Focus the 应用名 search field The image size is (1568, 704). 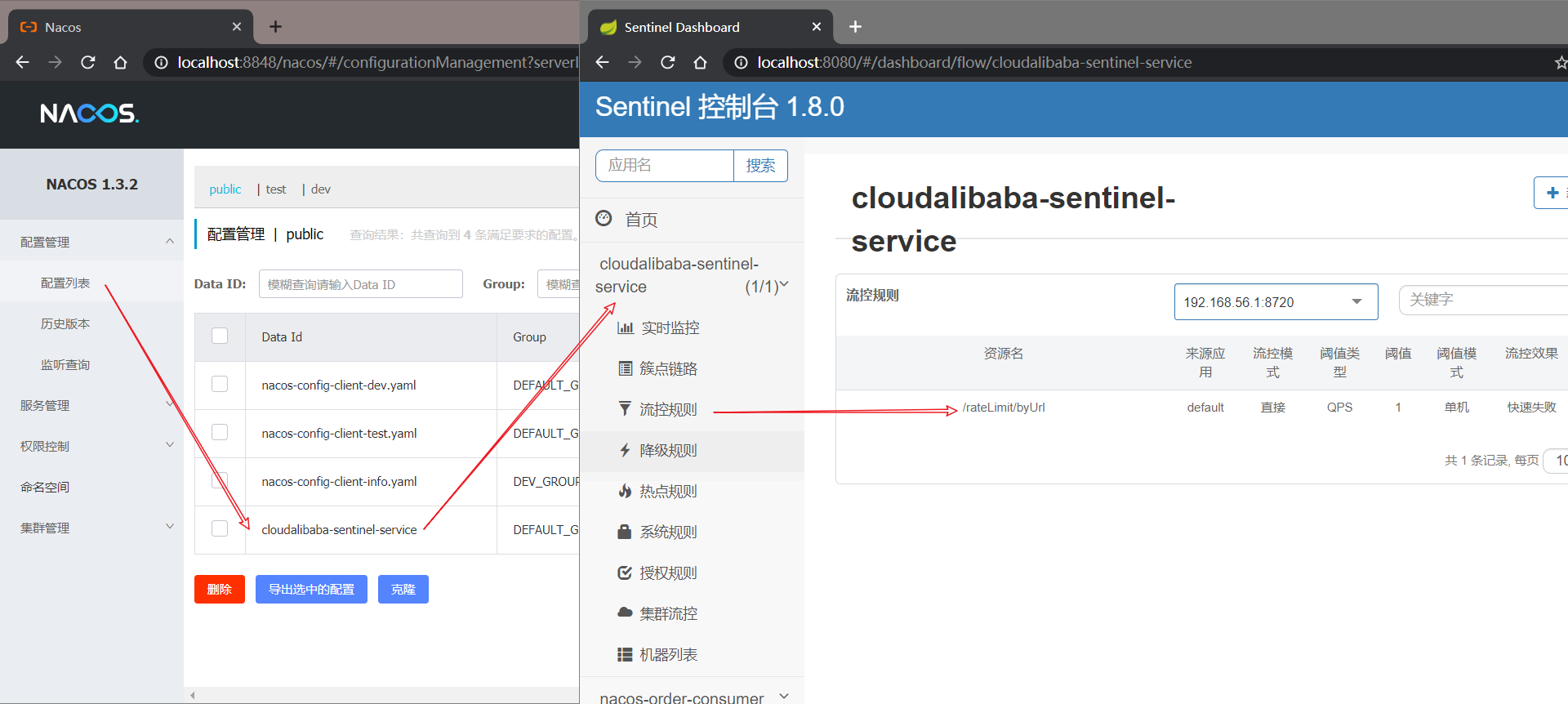coord(665,166)
